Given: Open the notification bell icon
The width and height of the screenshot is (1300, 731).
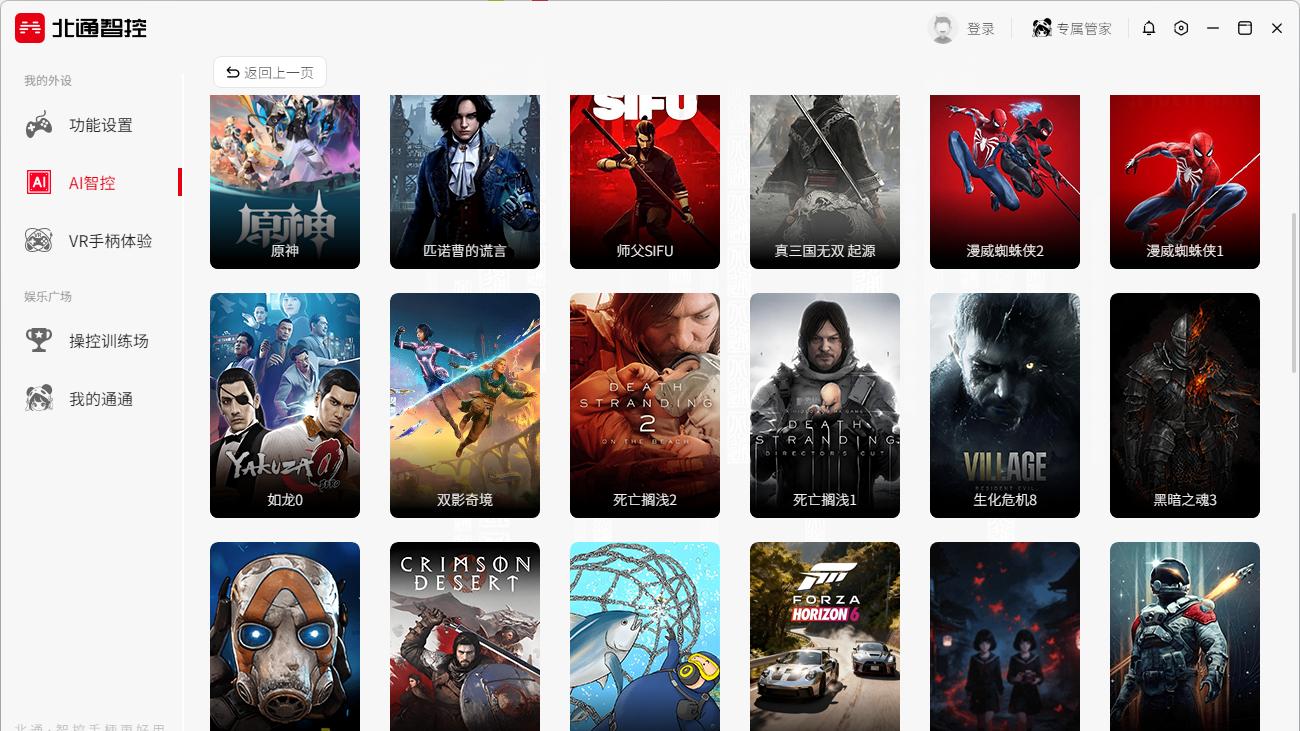Looking at the screenshot, I should coord(1149,28).
